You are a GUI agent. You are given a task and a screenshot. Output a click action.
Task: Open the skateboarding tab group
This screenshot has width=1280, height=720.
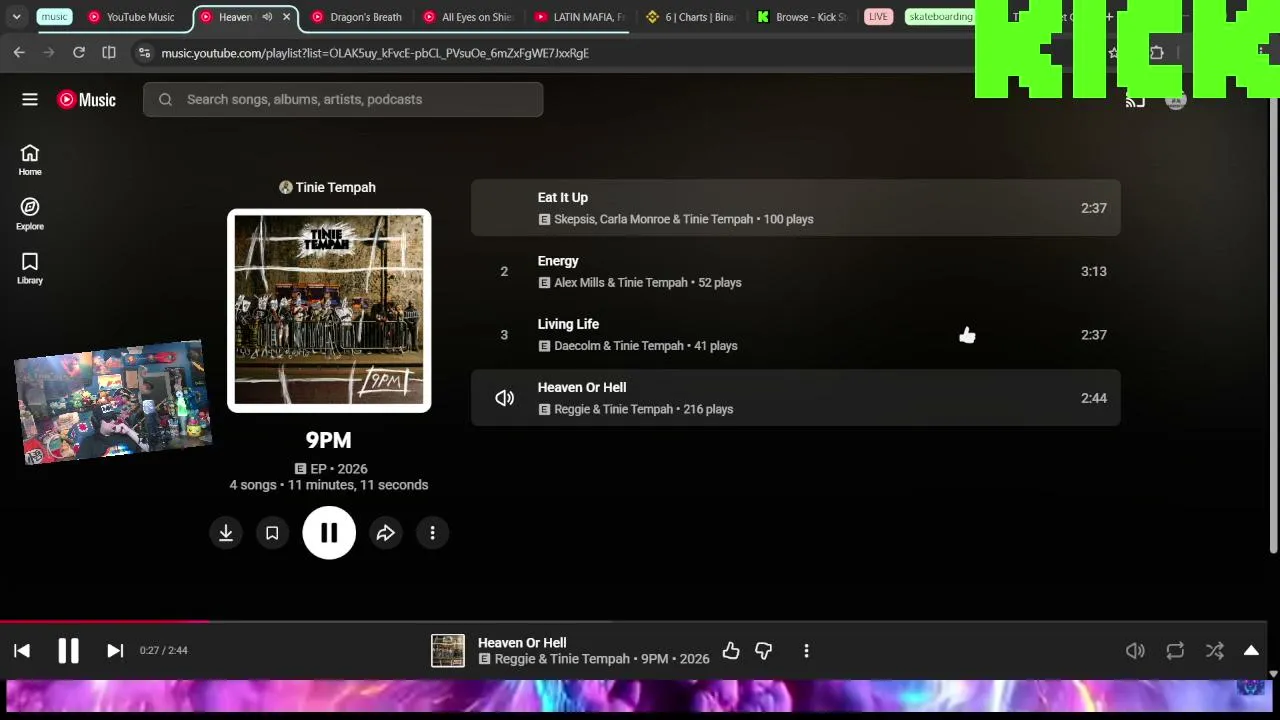point(941,17)
